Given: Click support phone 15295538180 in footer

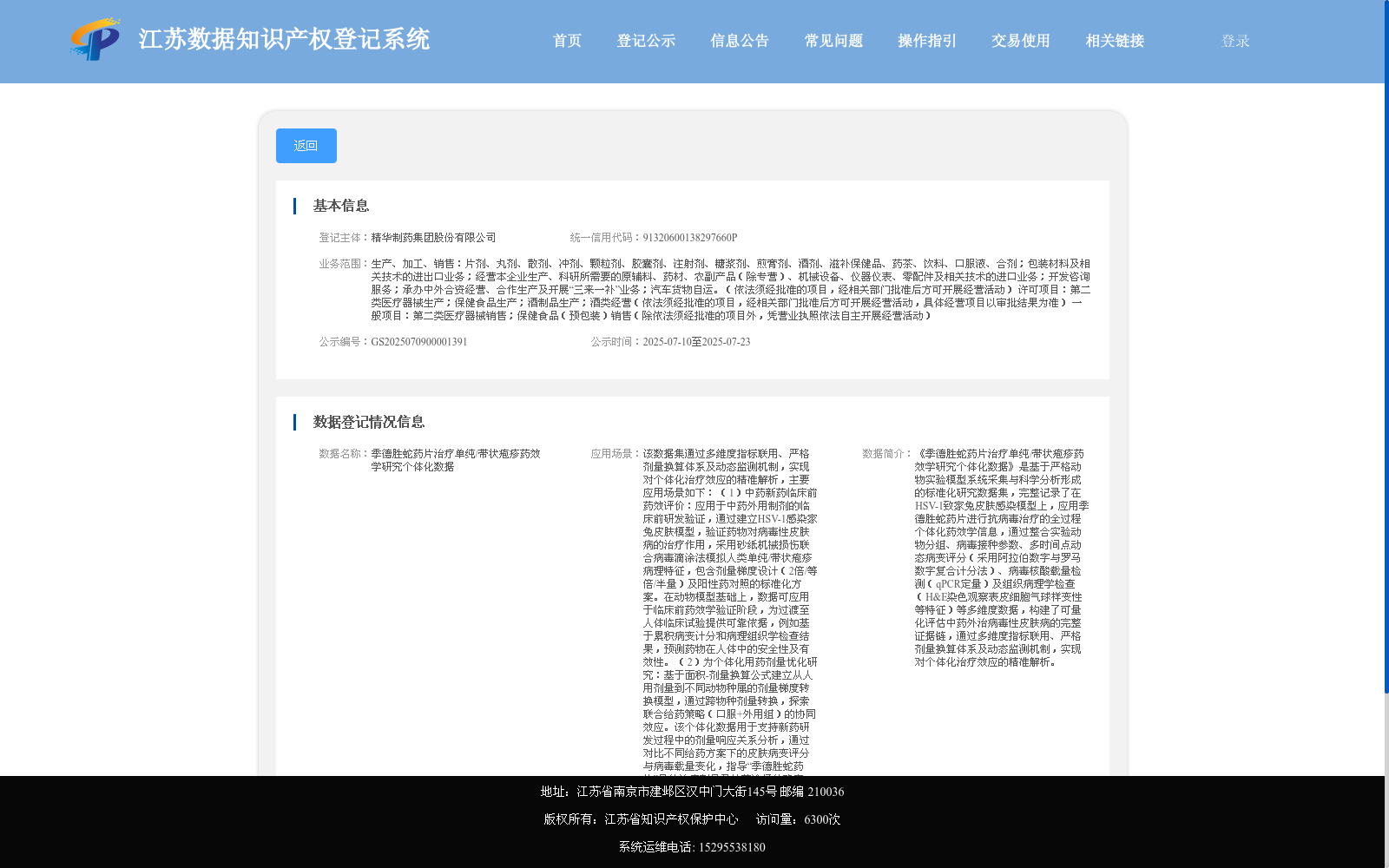Looking at the screenshot, I should (732, 847).
